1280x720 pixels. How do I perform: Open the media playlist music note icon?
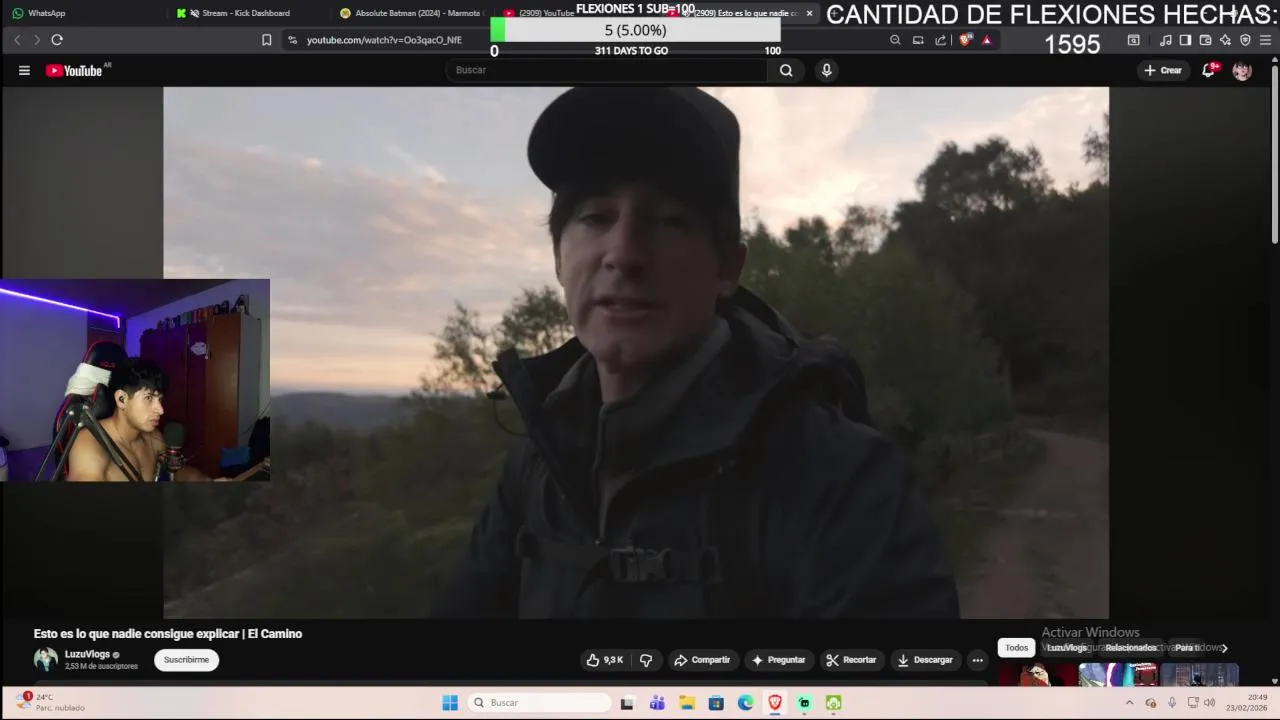pyautogui.click(x=1166, y=40)
